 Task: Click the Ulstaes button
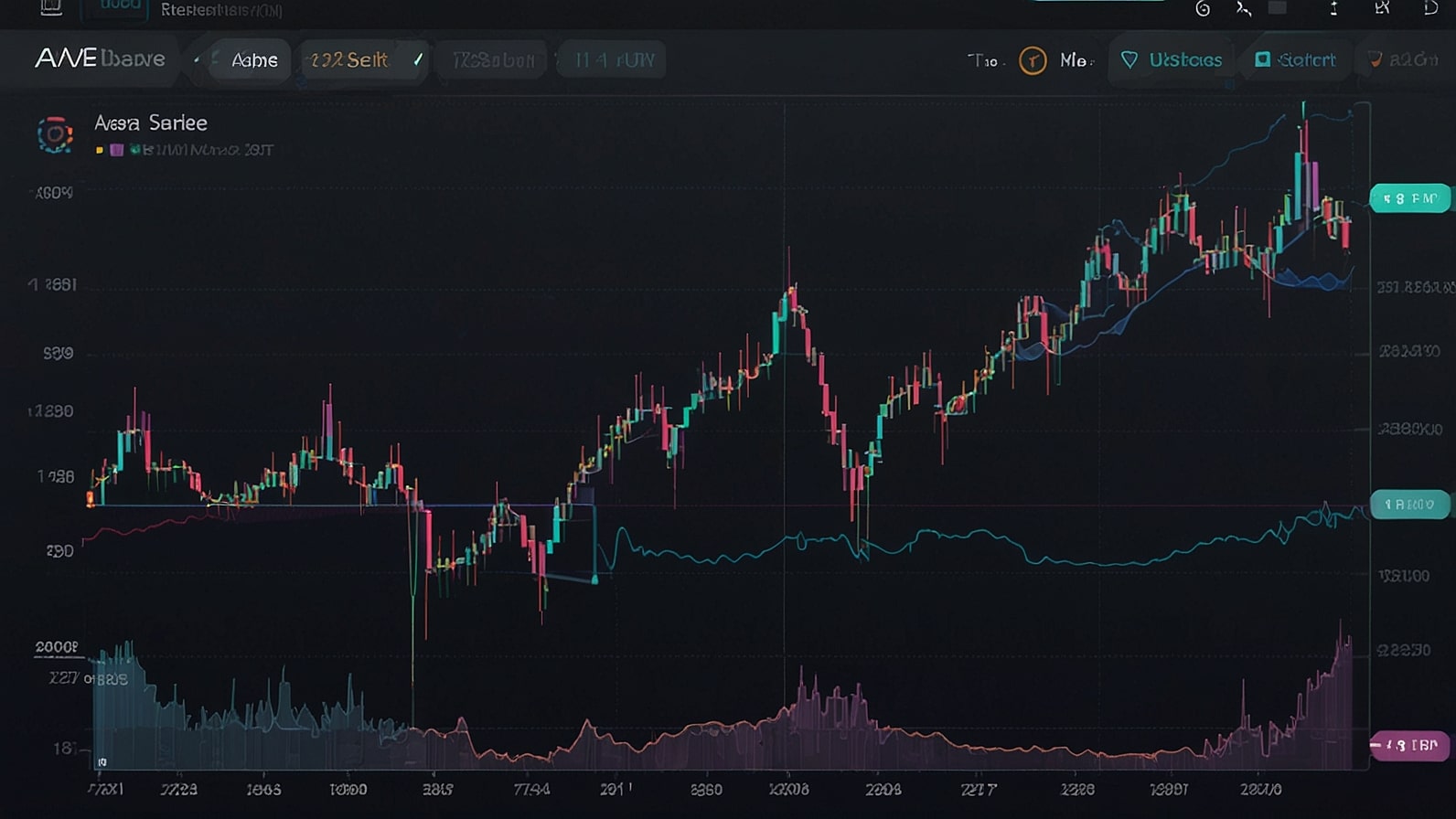coord(1172,60)
